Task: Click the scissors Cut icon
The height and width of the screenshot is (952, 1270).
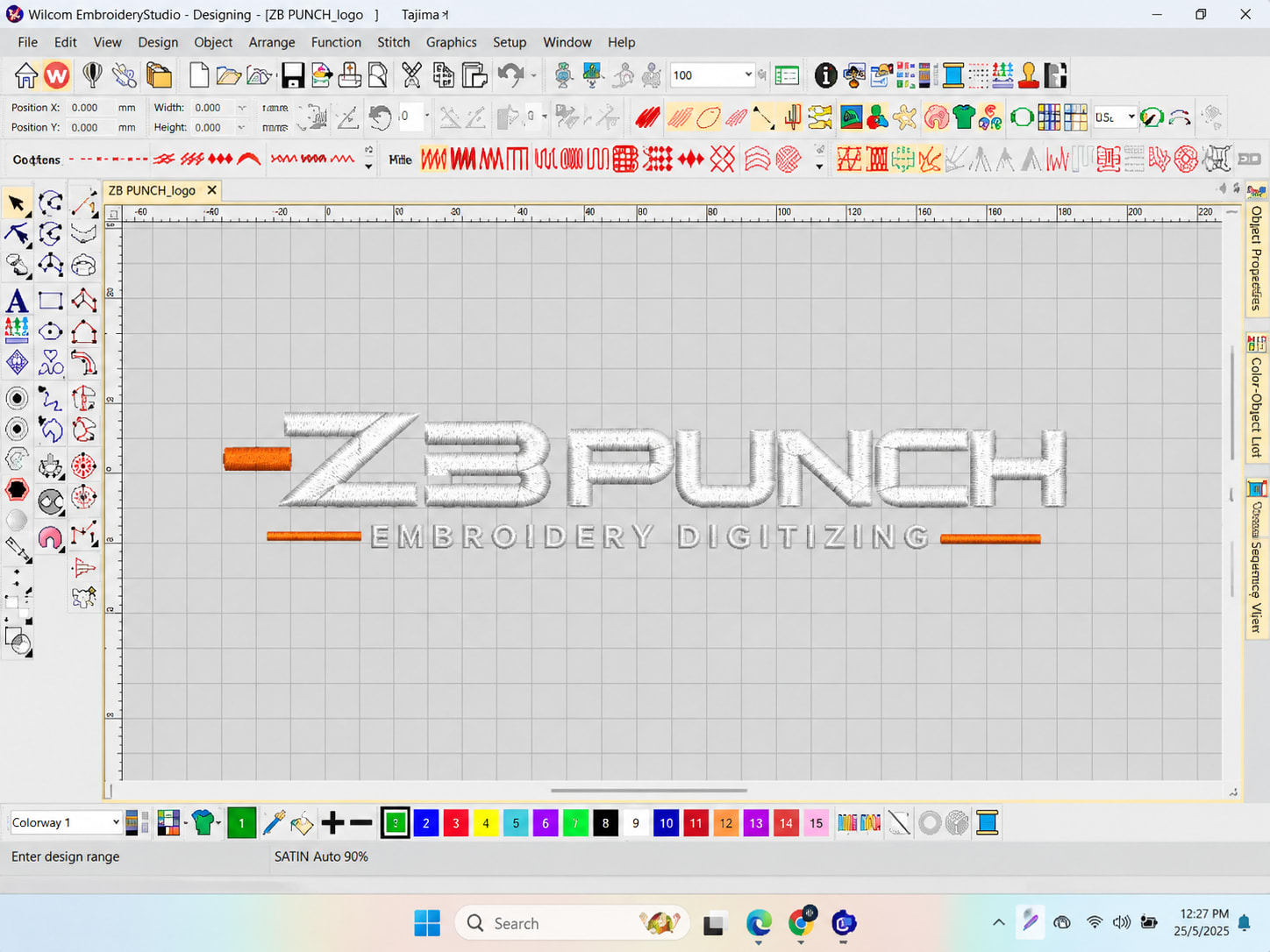Action: [411, 75]
